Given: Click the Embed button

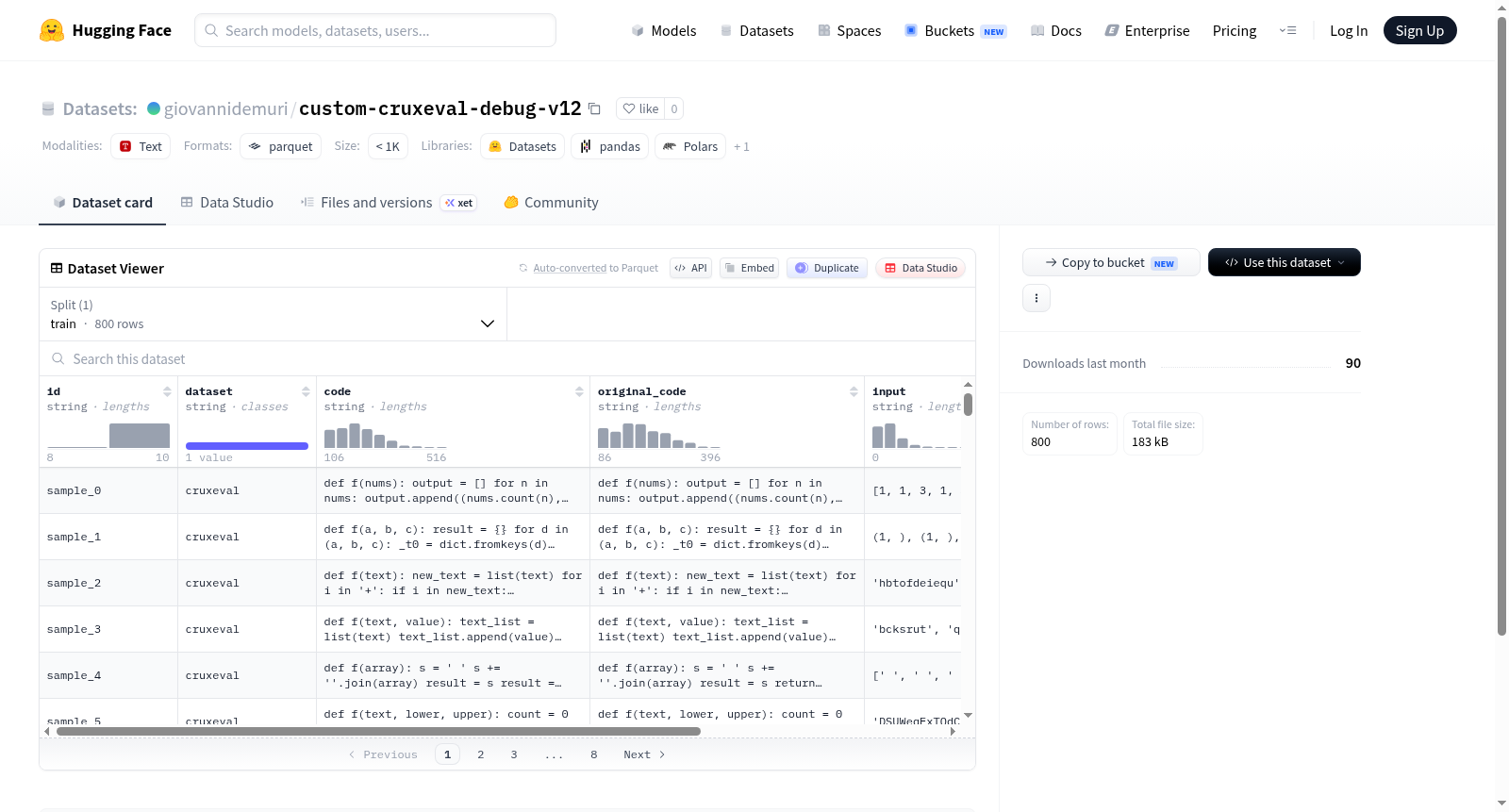Looking at the screenshot, I should [x=749, y=268].
